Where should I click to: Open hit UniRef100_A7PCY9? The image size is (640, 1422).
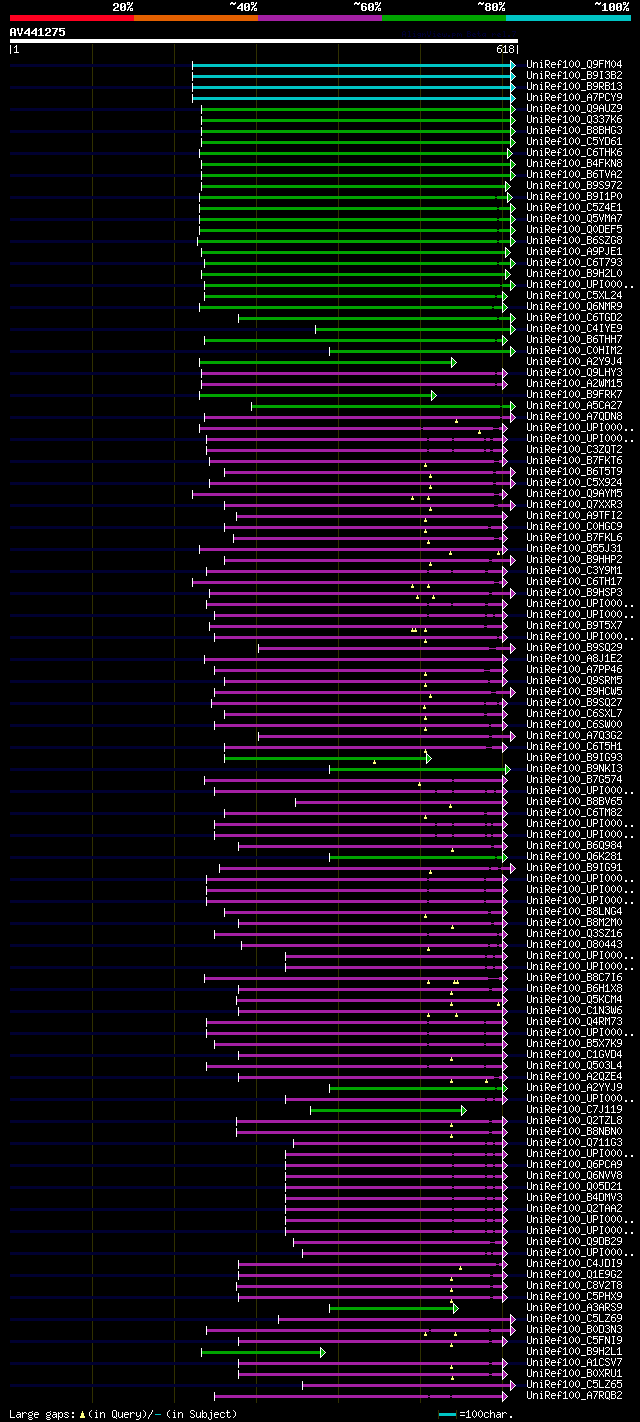tap(574, 97)
